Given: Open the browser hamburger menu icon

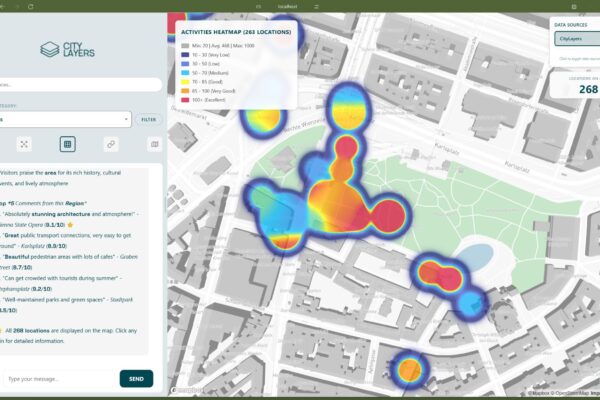Looking at the screenshot, I should point(590,6).
